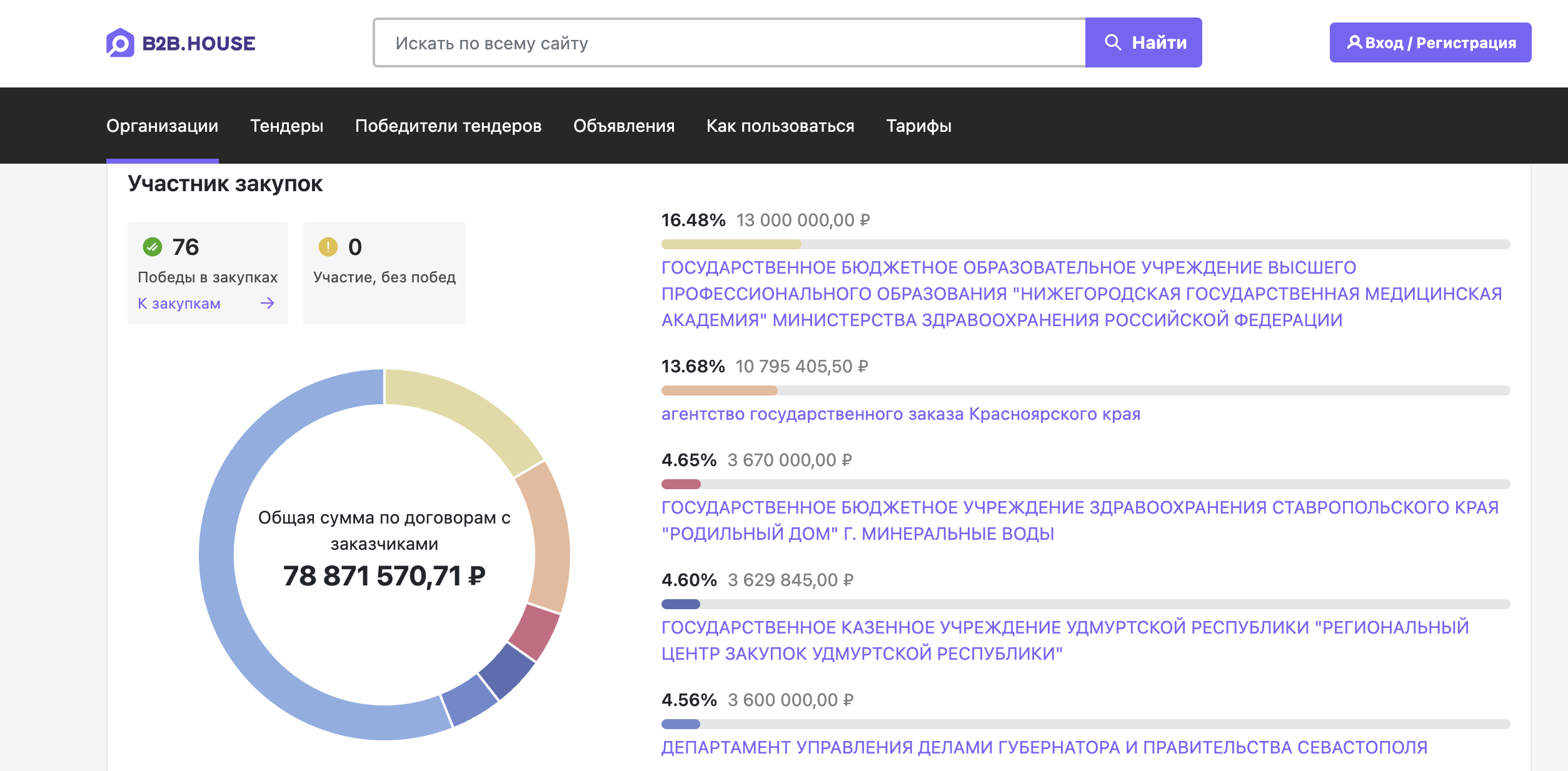Focus the Искать по всему сайту field

[x=728, y=42]
